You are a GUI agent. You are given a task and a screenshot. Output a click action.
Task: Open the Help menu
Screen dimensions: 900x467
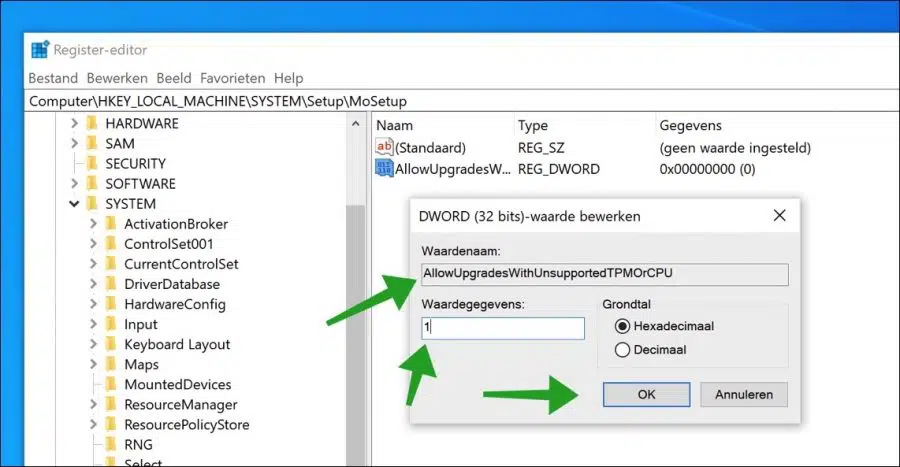tap(288, 78)
